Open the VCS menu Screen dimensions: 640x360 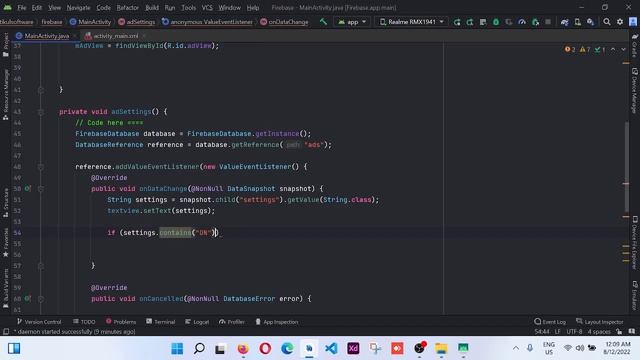207,7
